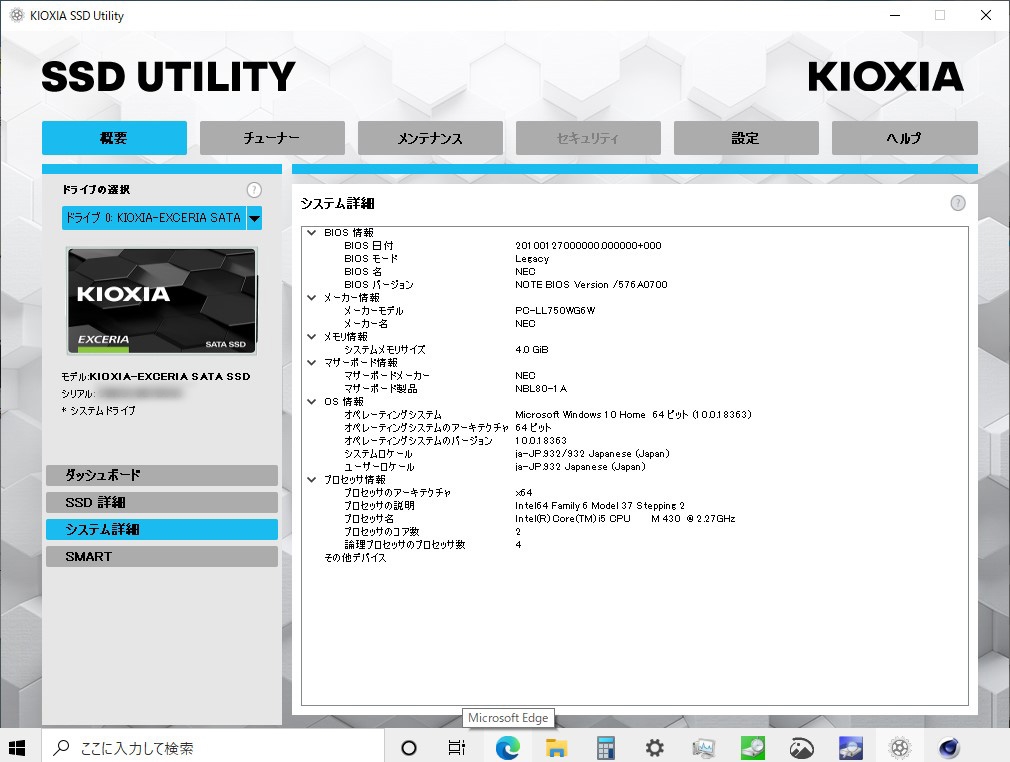Open the メンテナンス tab
This screenshot has width=1010, height=762.
pyautogui.click(x=430, y=138)
